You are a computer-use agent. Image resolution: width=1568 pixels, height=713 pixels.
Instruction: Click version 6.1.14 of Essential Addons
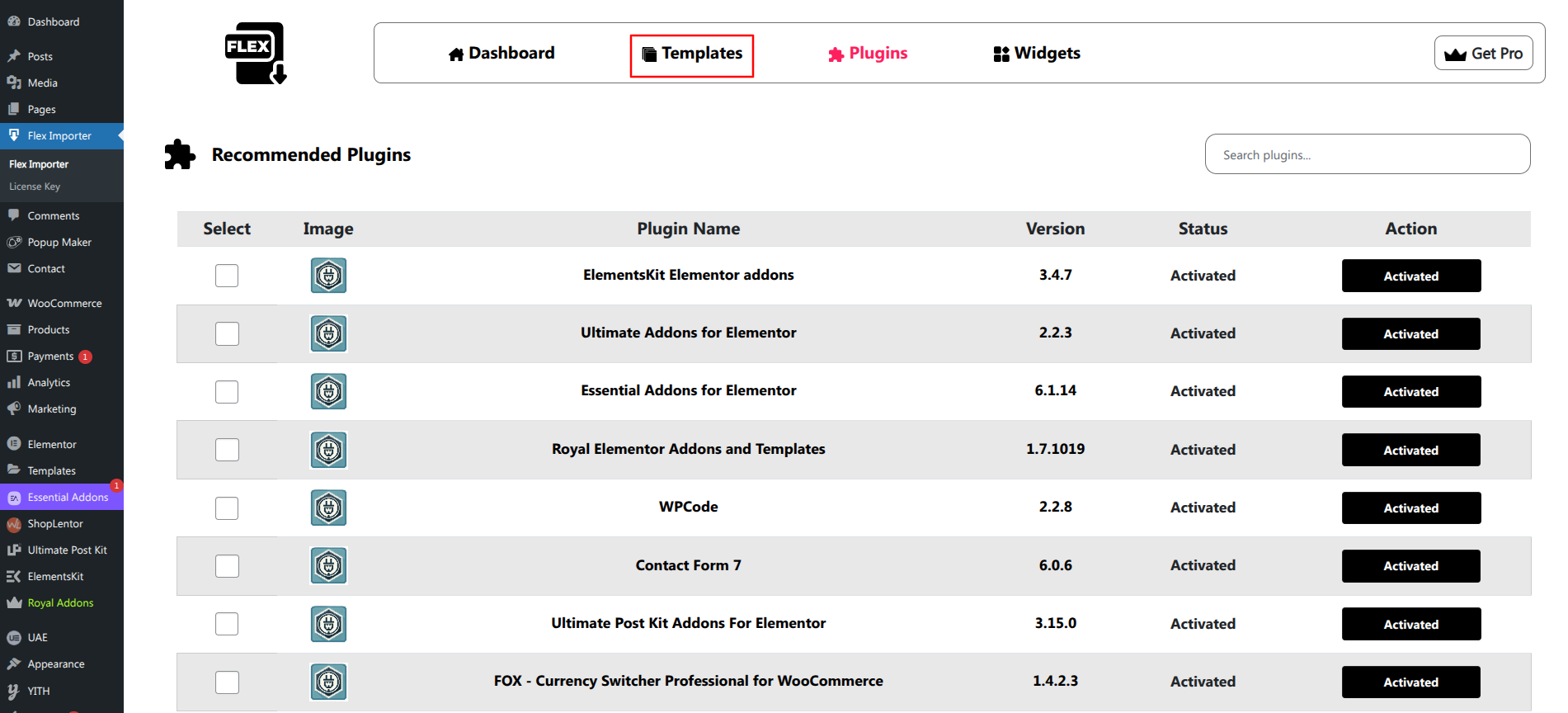[1056, 390]
